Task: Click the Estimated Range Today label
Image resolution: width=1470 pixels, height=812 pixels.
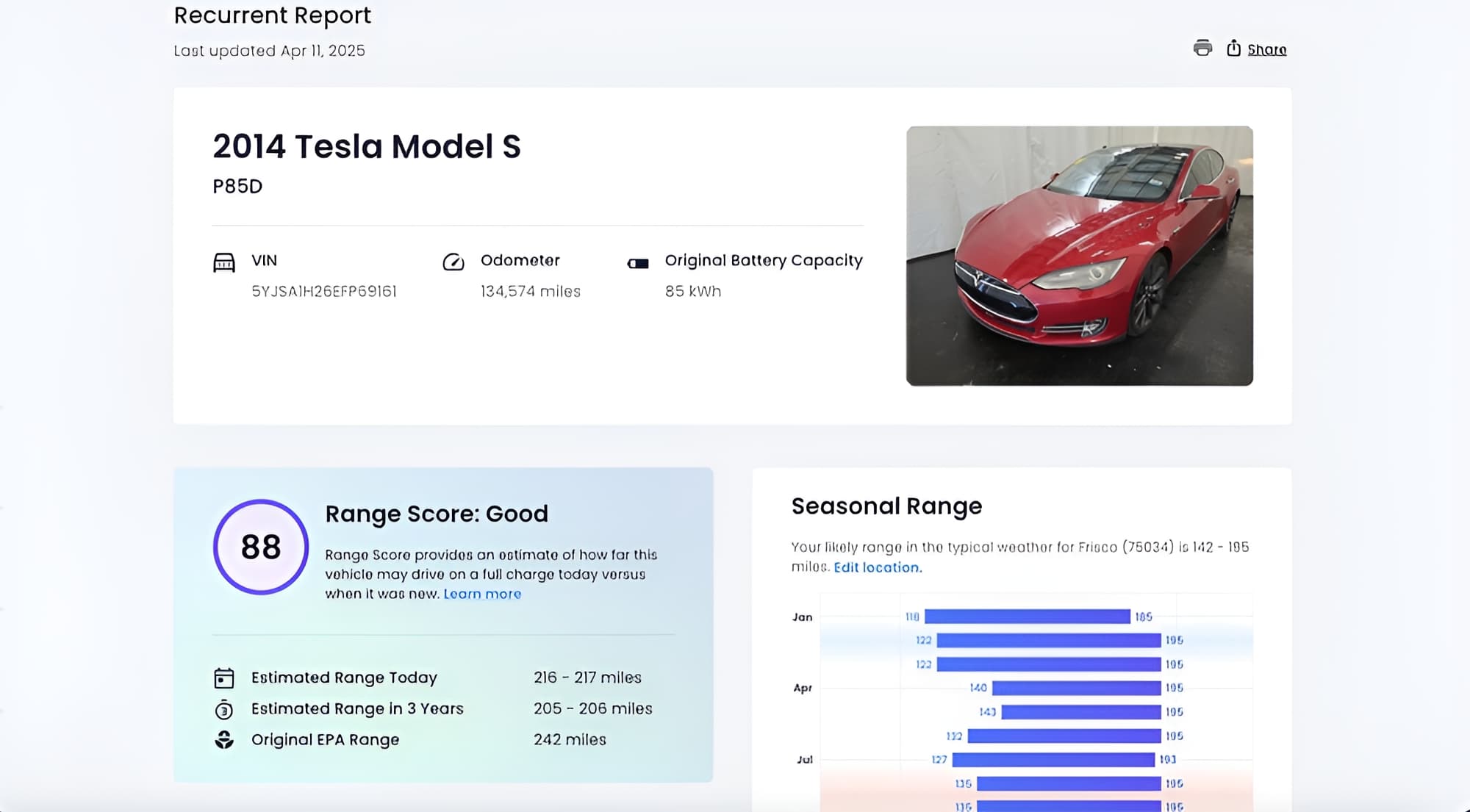Action: tap(344, 678)
